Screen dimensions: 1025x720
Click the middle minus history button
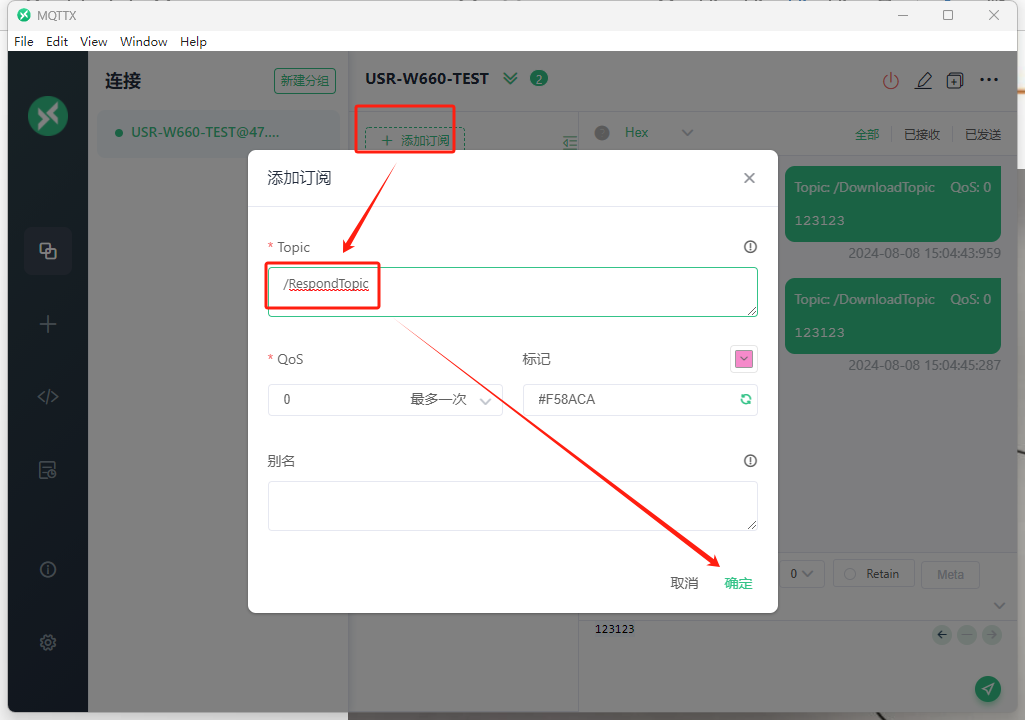point(967,634)
